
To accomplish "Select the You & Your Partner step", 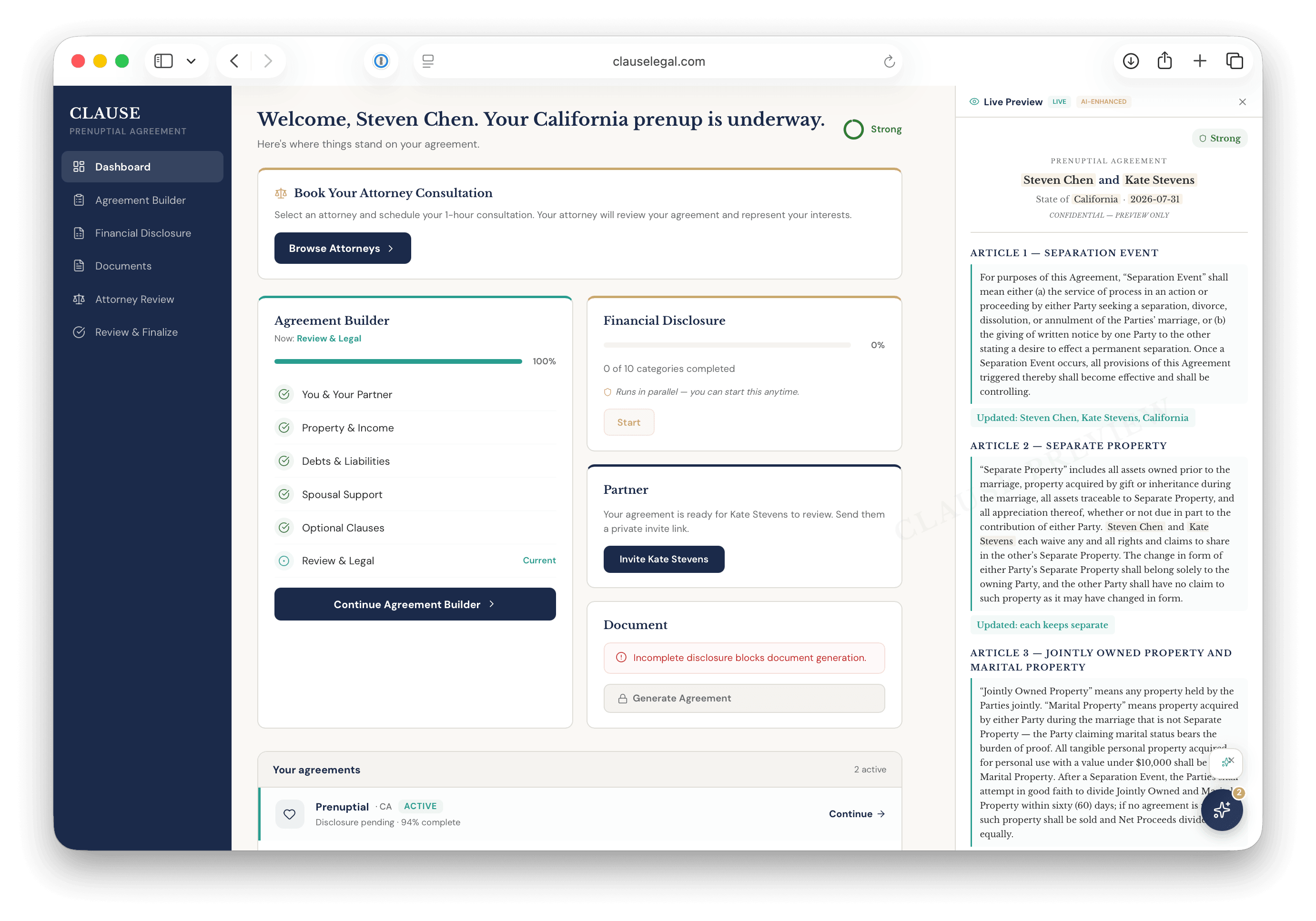I will (415, 395).
